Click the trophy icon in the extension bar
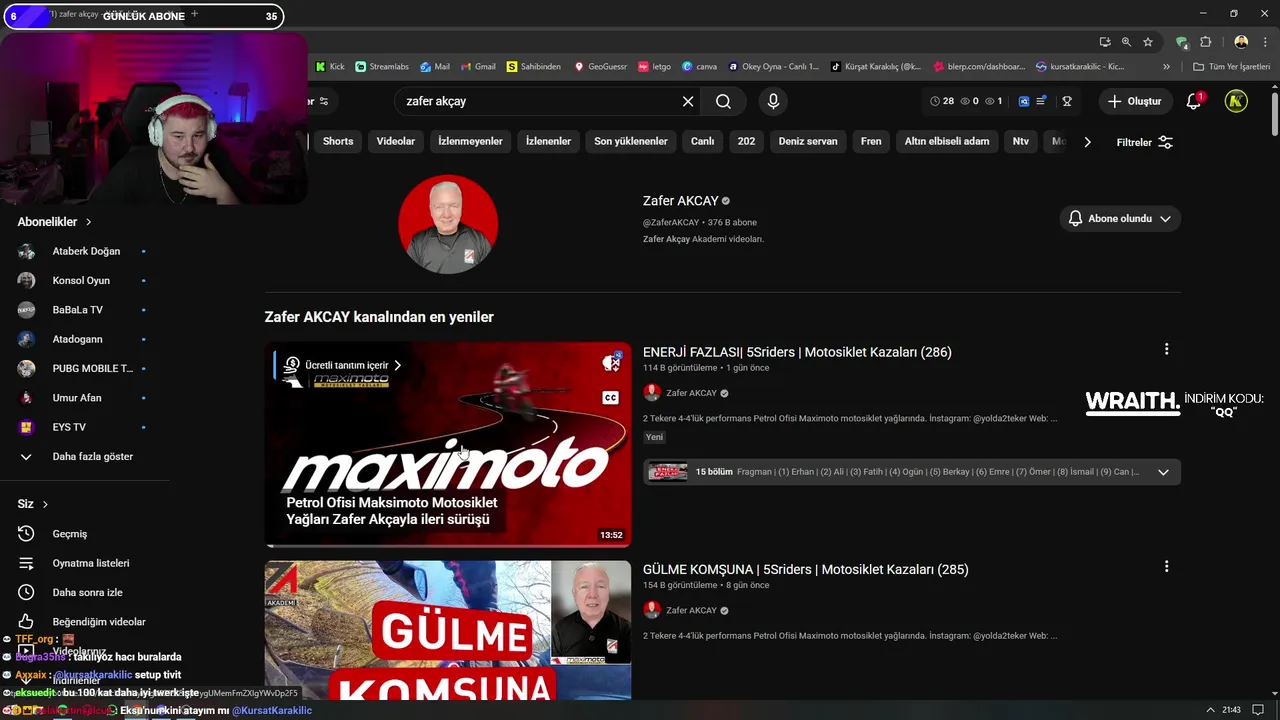 pyautogui.click(x=1067, y=101)
